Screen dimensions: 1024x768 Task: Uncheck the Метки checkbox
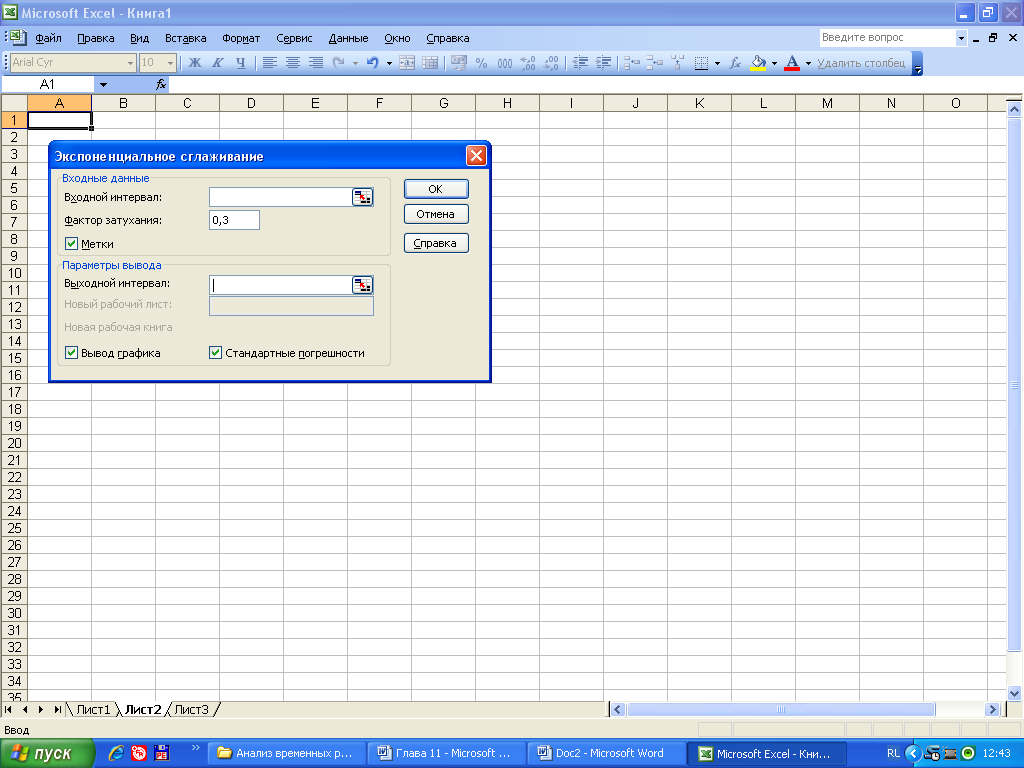[72, 244]
